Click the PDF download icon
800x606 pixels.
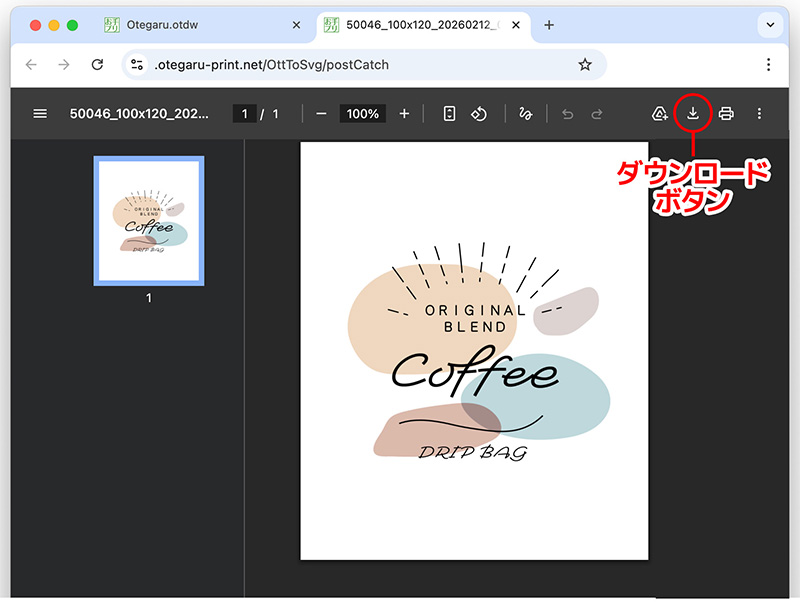[693, 113]
